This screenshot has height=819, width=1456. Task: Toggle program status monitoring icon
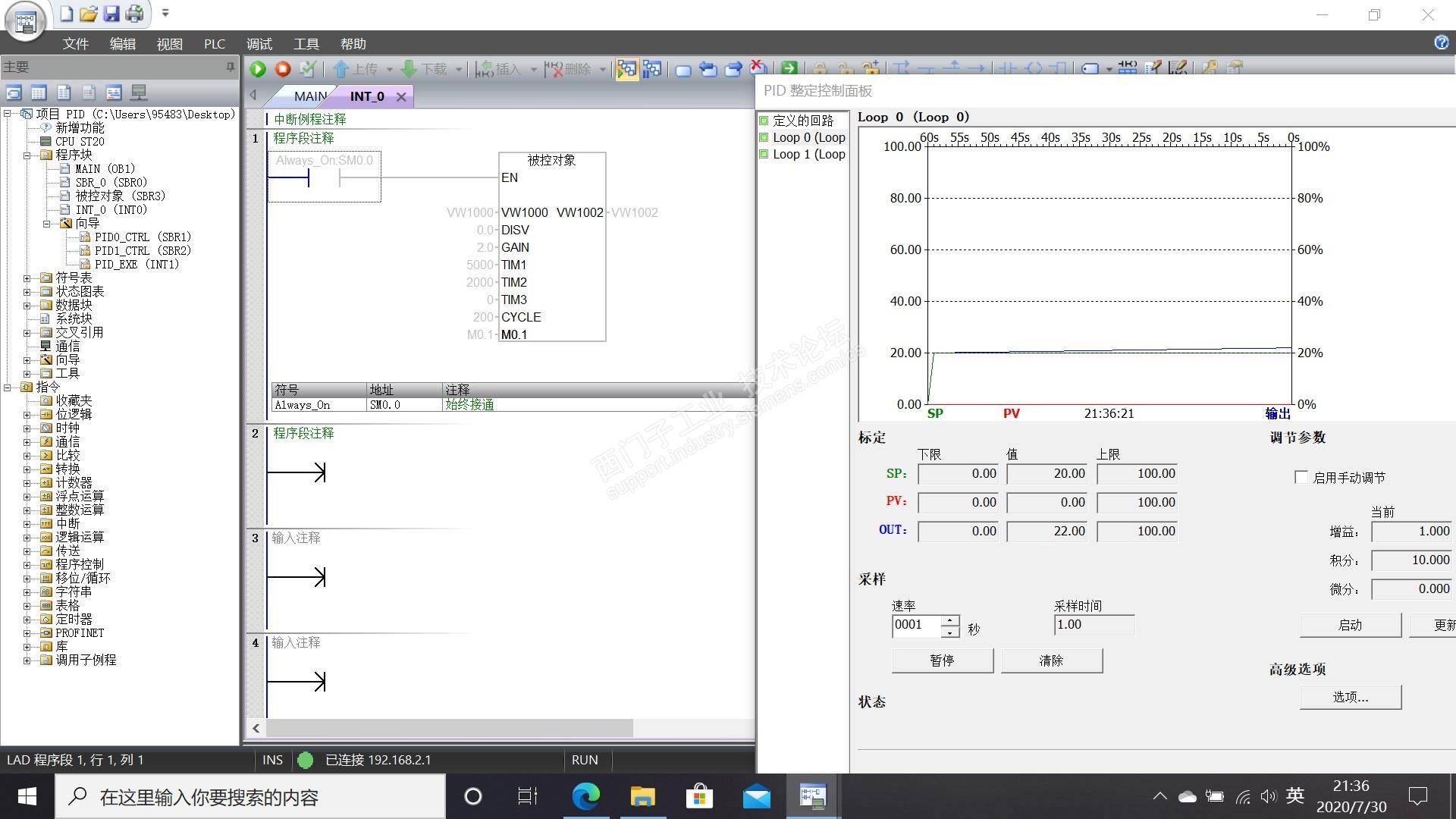[x=626, y=69]
